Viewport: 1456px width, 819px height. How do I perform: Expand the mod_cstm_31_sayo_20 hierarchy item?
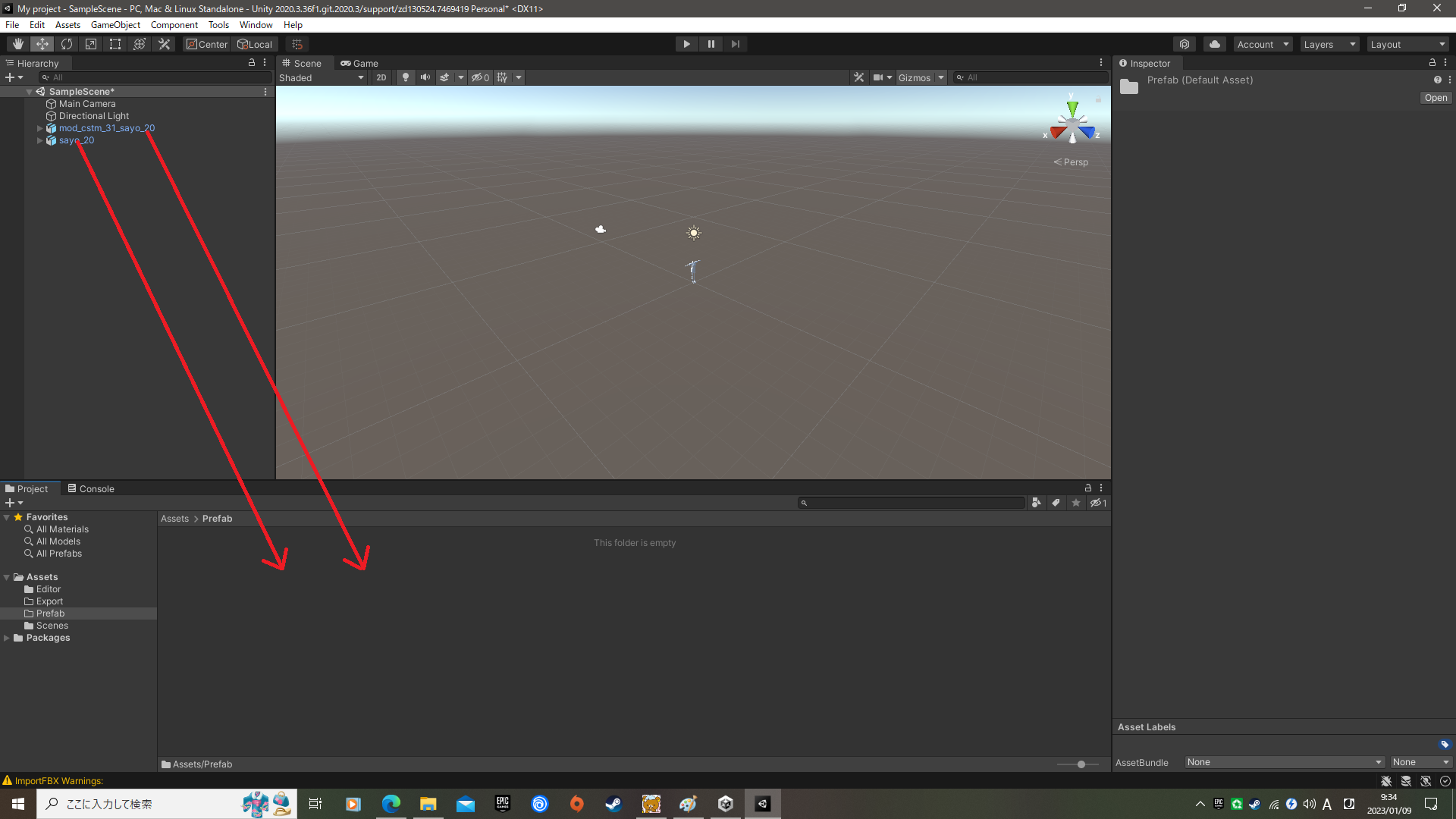[x=40, y=128]
